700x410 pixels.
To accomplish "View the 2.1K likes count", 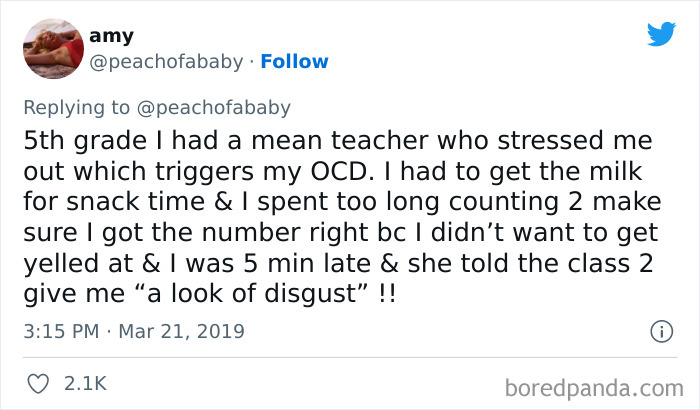I will (x=85, y=384).
